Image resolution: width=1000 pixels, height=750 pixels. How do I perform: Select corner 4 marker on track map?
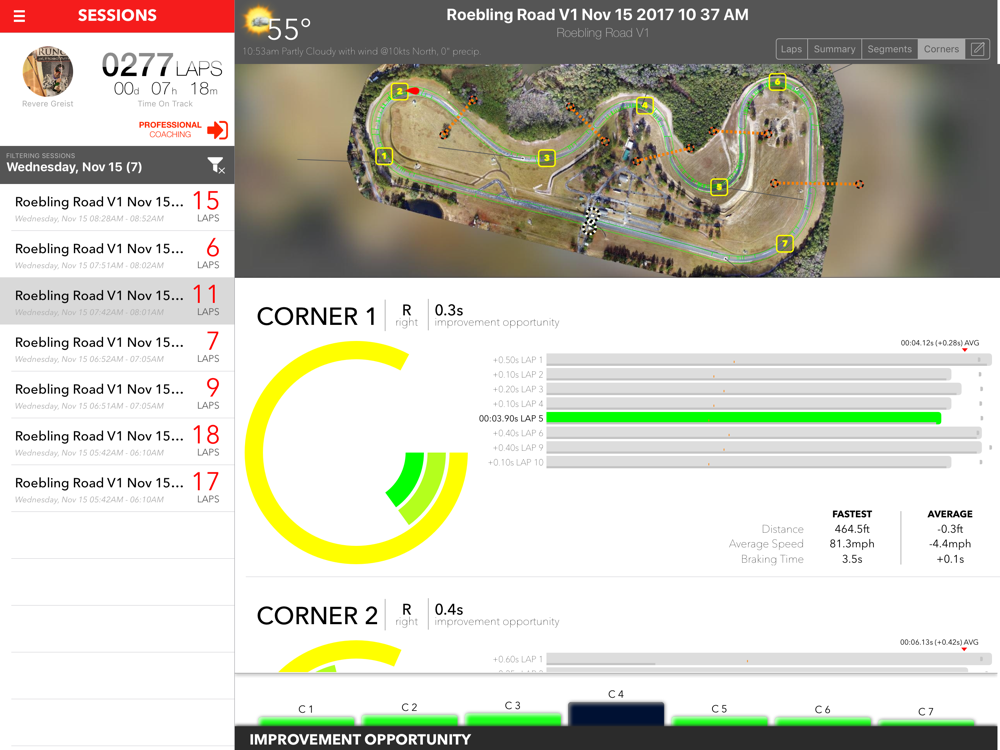(645, 105)
